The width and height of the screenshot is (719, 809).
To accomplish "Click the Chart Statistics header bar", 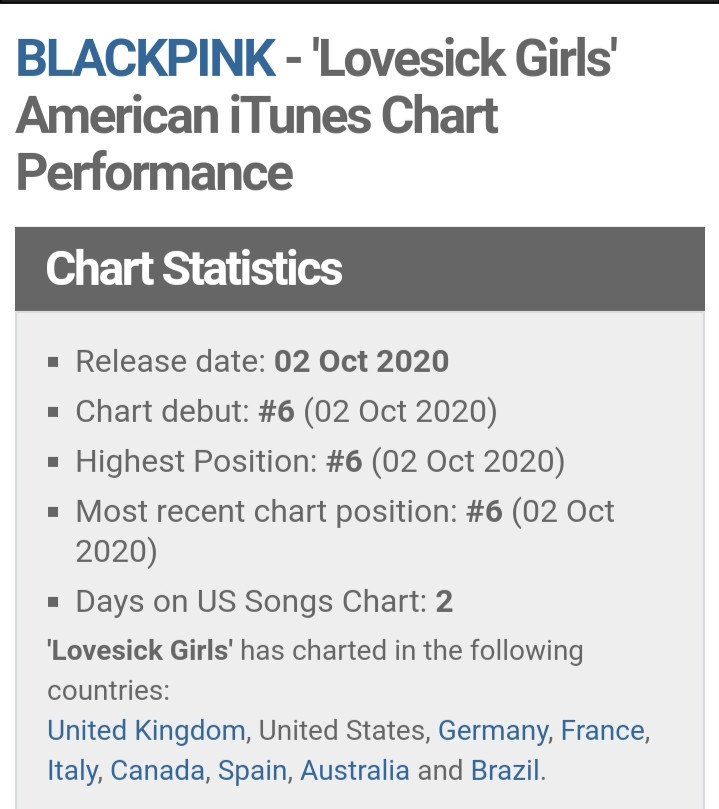I will tap(360, 269).
